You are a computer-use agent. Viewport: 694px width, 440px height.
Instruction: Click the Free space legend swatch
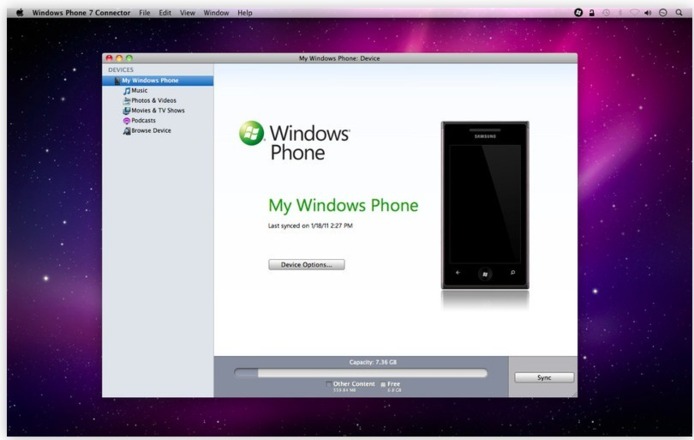(x=383, y=385)
